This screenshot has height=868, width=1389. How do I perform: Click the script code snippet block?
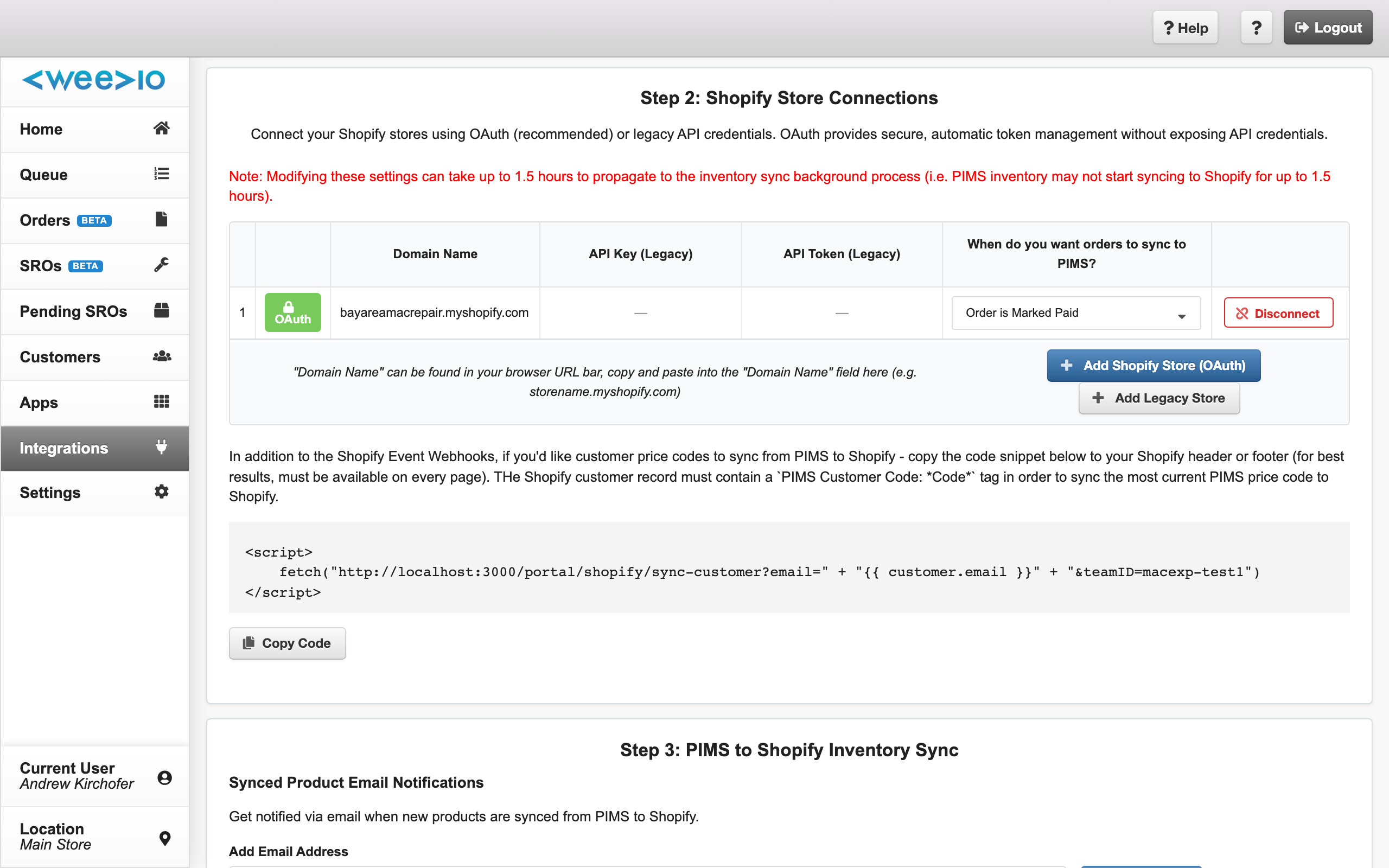[789, 567]
